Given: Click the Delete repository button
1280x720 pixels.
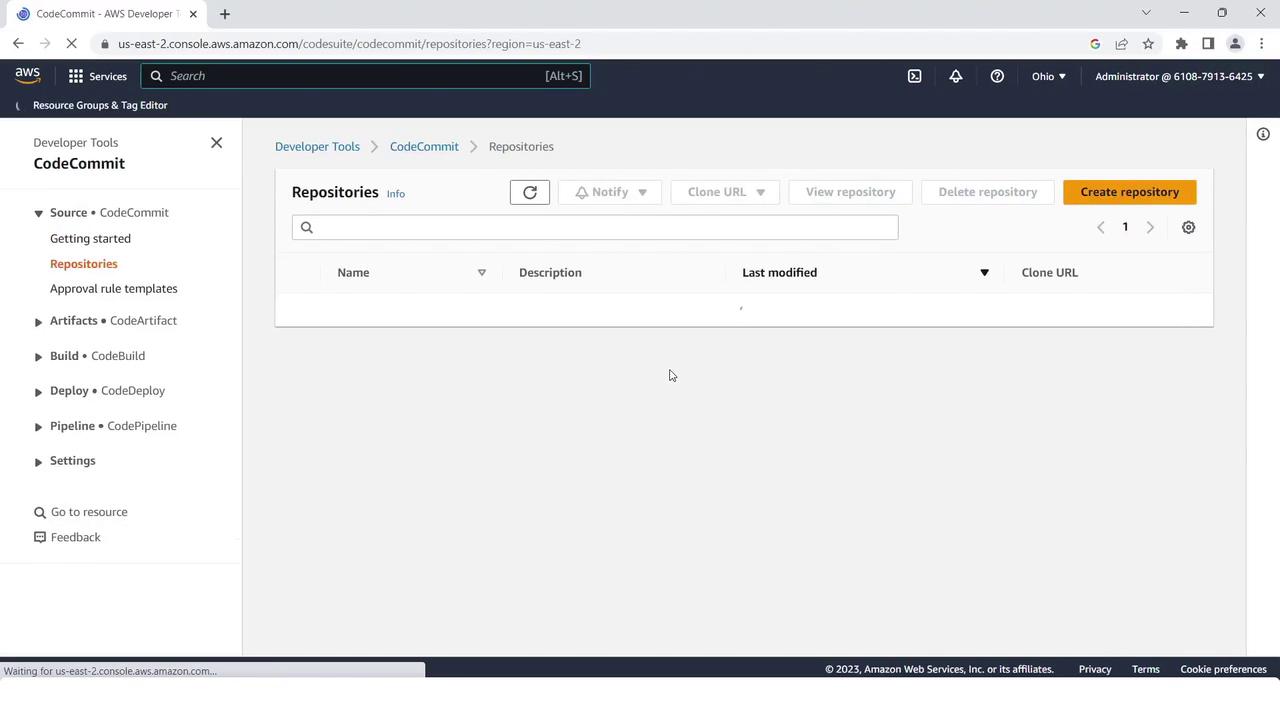Looking at the screenshot, I should pos(987,192).
